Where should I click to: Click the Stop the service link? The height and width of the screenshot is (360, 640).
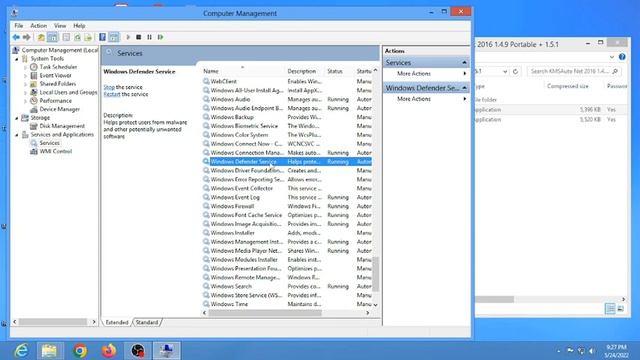[109, 87]
